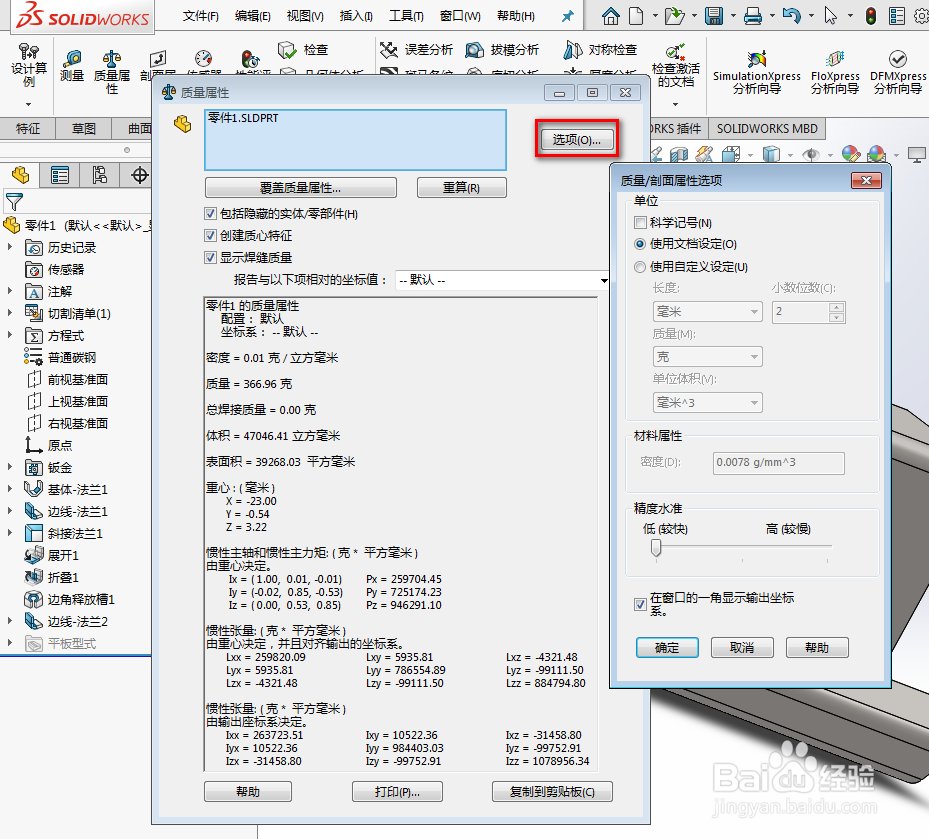The height and width of the screenshot is (839, 929).
Task: Open the mass unit (克) dropdown
Action: [707, 357]
